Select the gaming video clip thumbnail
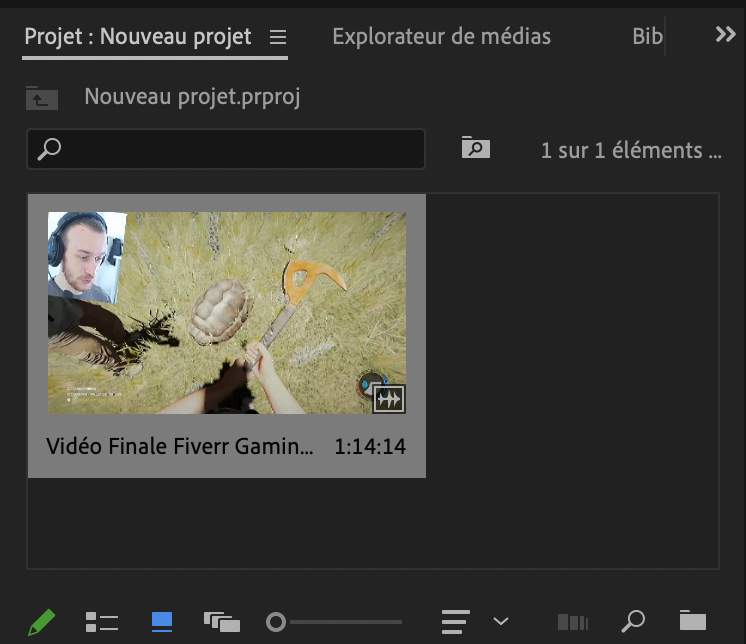Image resolution: width=746 pixels, height=644 pixels. coord(227,312)
